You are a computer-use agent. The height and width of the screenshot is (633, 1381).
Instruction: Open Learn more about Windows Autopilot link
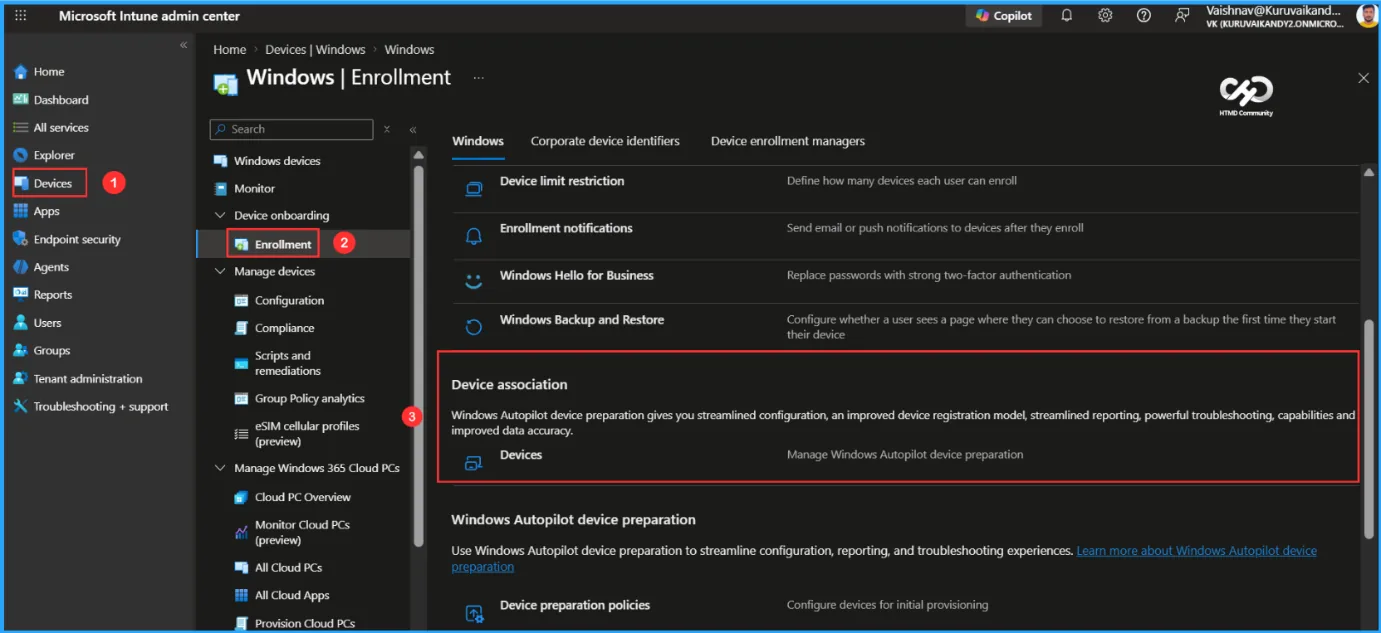coord(884,559)
